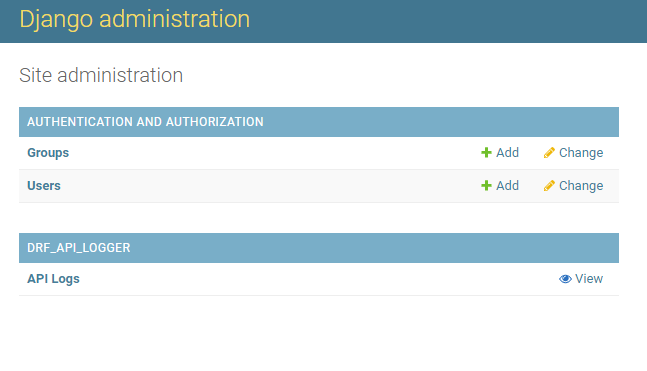Click the empty dark blue header bar area
Screen dimensions: 647x371
point(446,21)
